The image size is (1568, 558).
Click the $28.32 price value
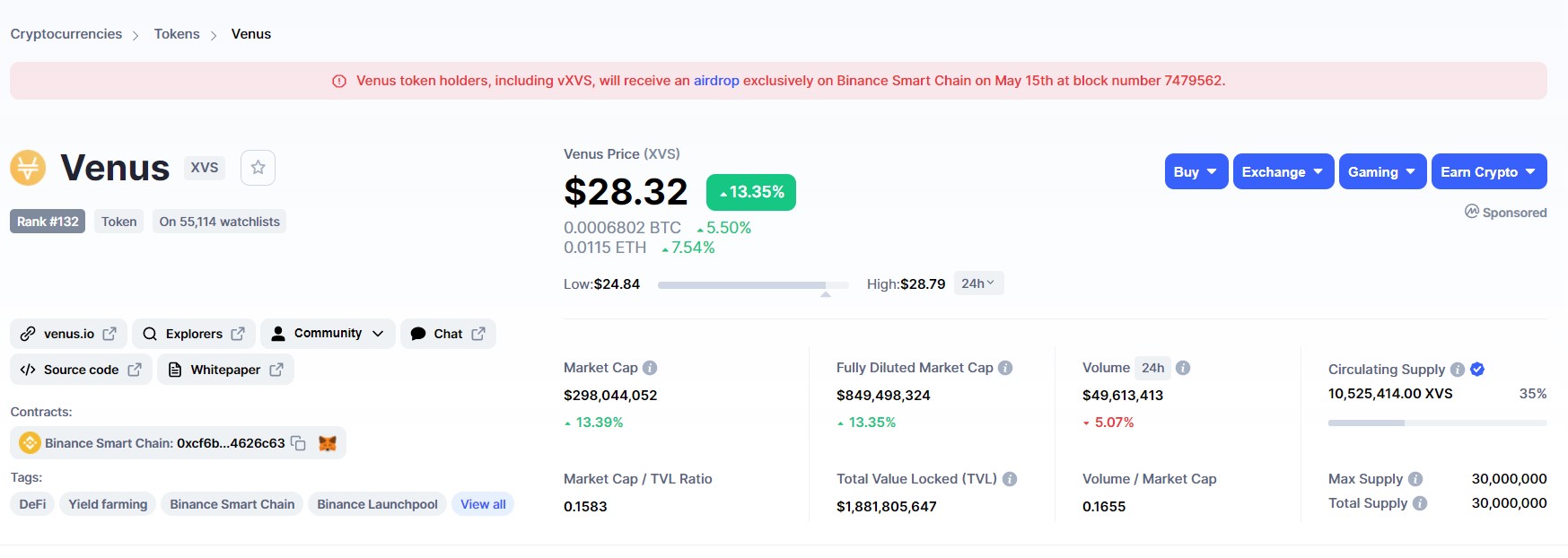click(626, 192)
